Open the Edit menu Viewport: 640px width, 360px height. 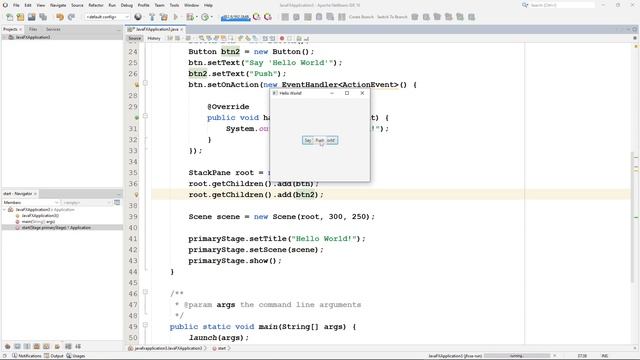(28, 5)
